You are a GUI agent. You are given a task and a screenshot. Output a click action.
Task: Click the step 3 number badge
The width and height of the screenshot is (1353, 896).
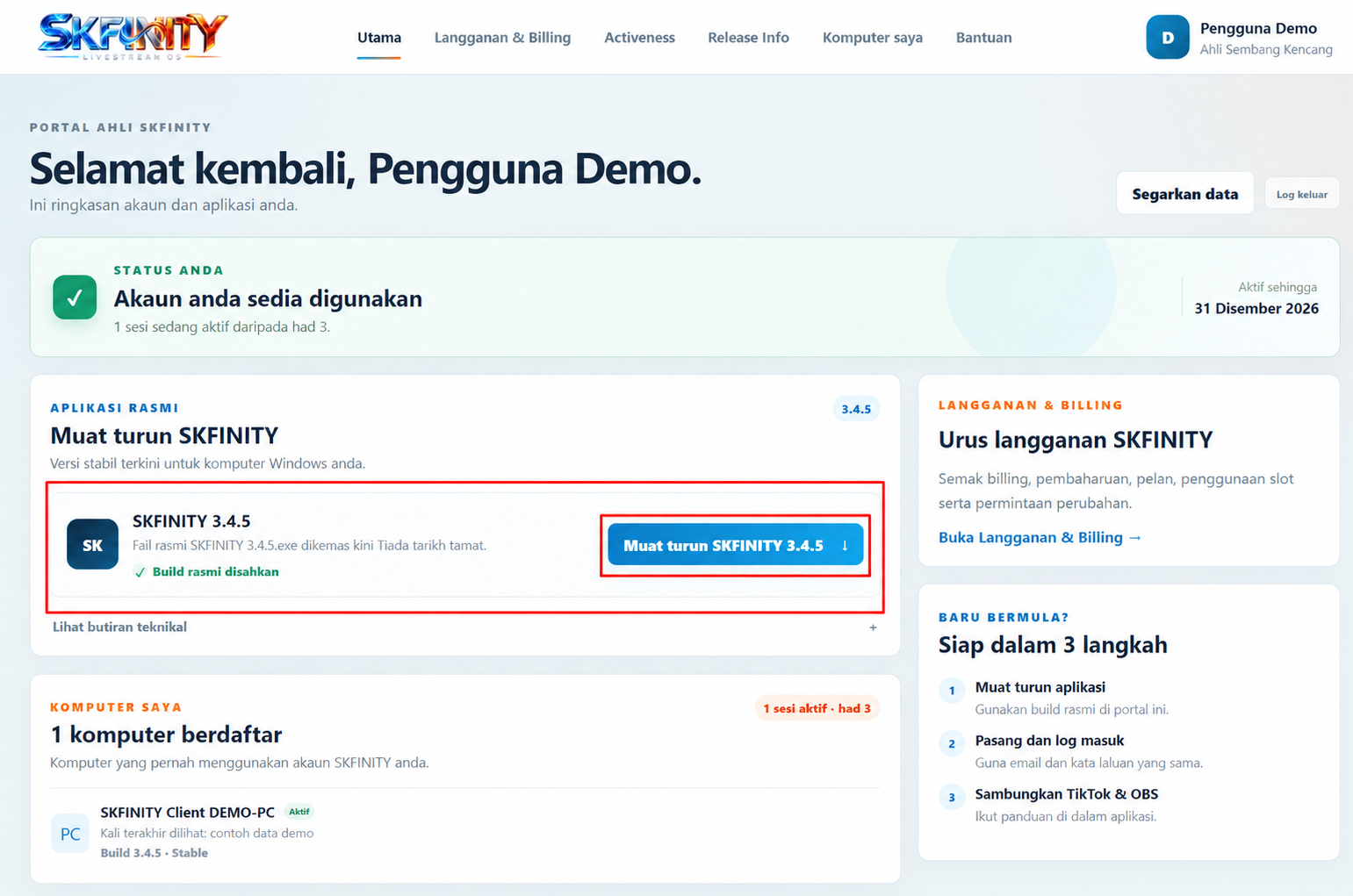click(952, 797)
